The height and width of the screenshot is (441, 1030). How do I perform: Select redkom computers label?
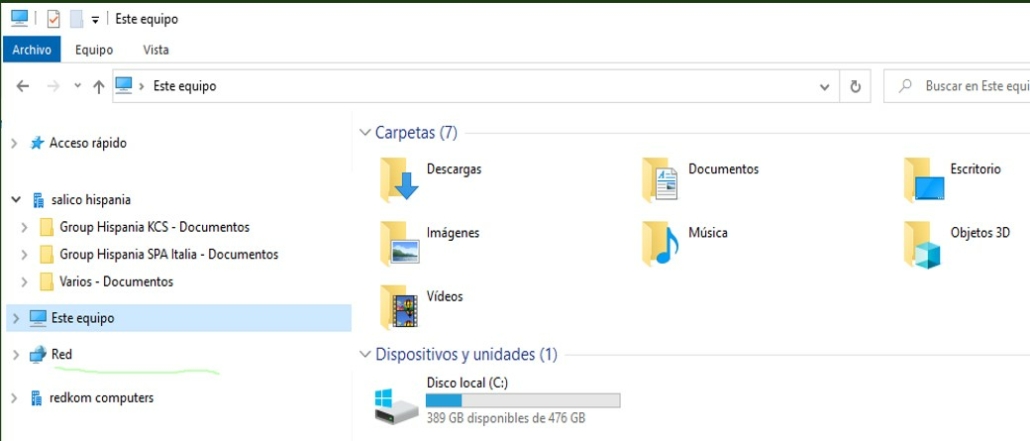click(101, 398)
